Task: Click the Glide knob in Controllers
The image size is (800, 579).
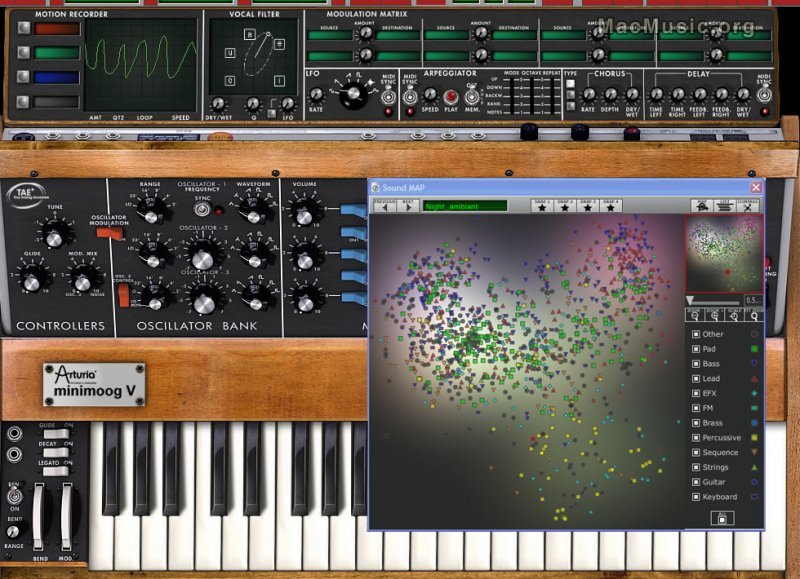Action: 32,280
